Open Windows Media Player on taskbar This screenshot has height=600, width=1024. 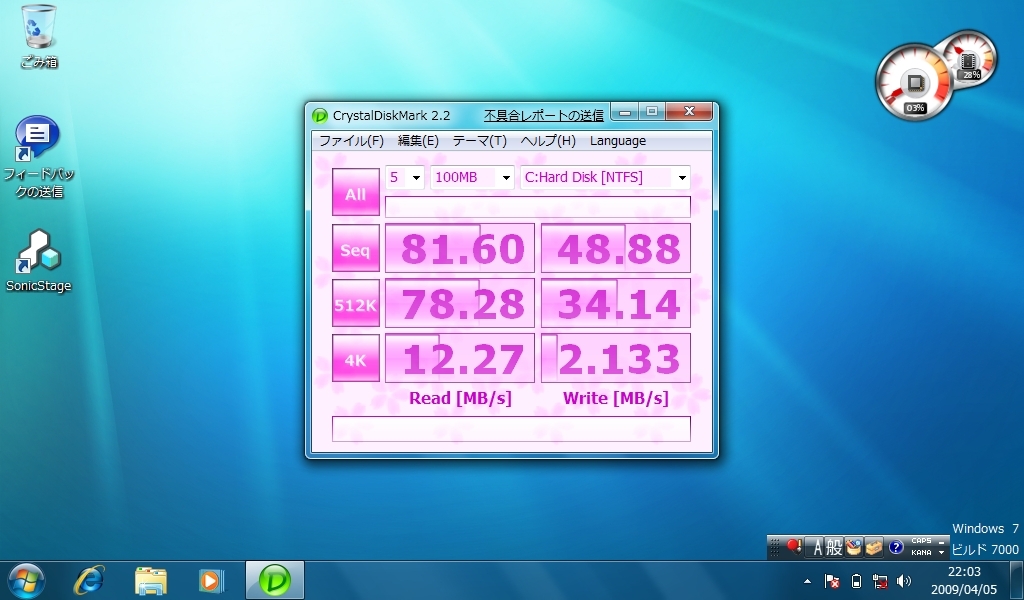[x=210, y=580]
